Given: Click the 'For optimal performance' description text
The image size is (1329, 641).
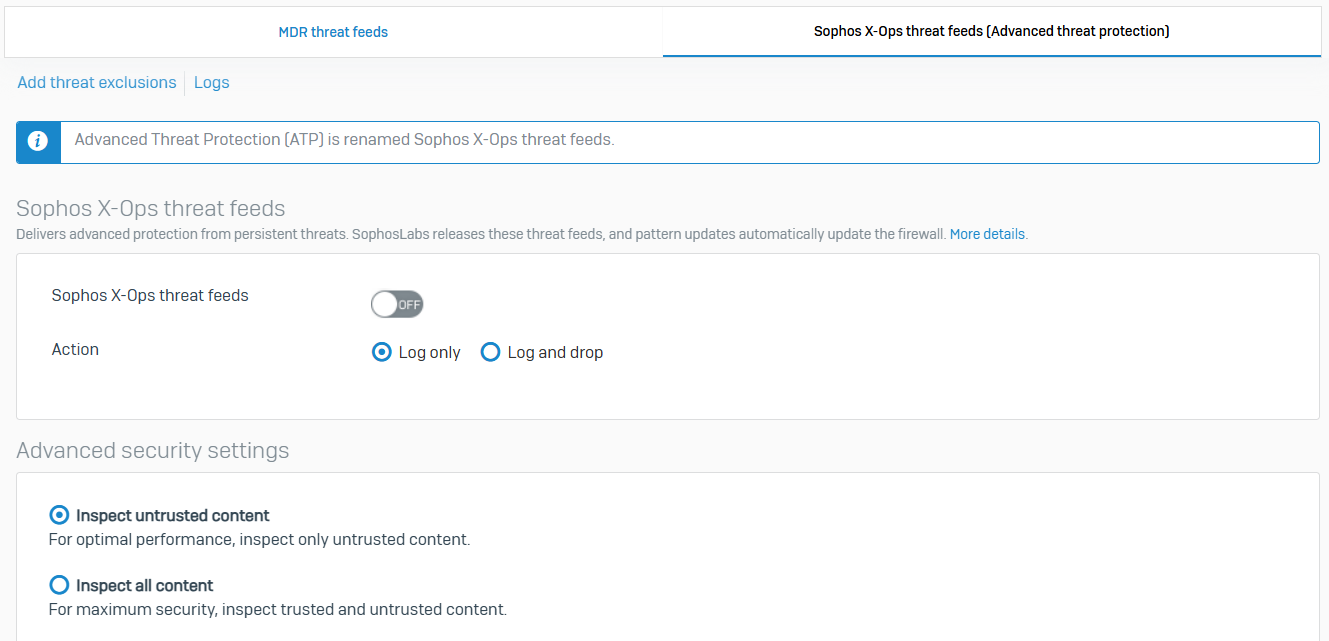Looking at the screenshot, I should (x=259, y=540).
